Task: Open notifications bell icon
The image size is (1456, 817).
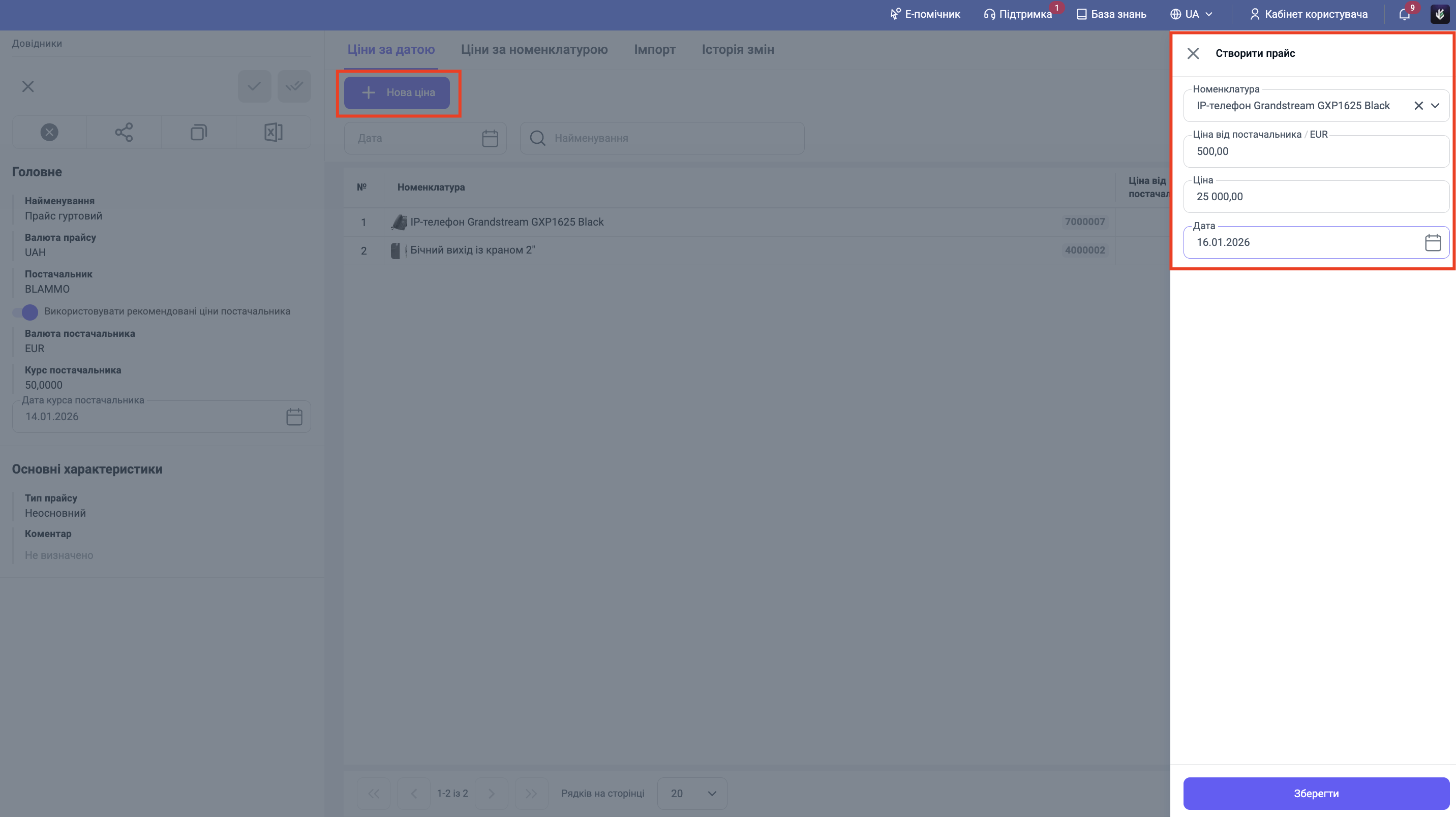Action: (1404, 14)
